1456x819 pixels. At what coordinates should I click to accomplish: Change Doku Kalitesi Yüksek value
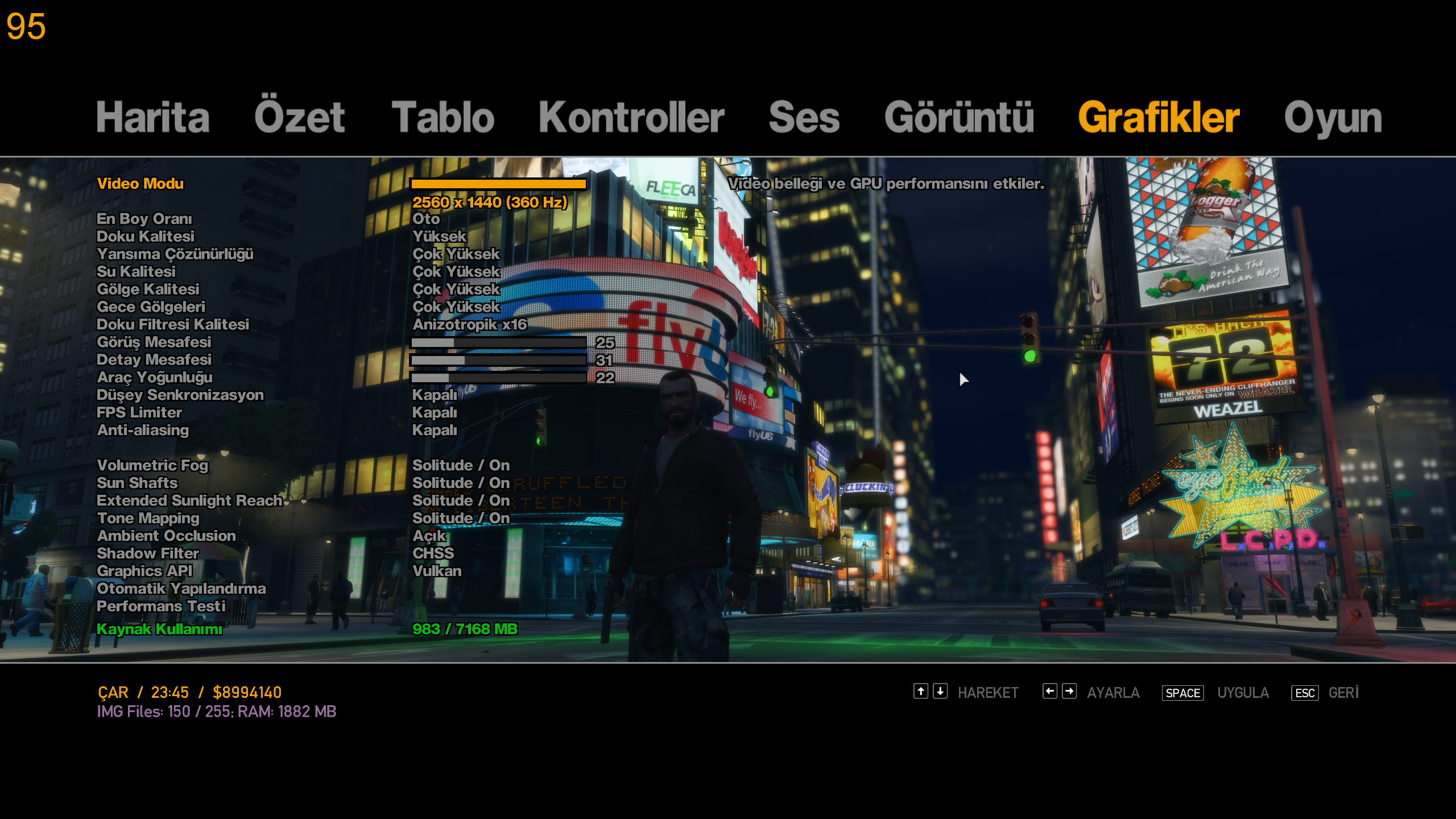point(439,237)
